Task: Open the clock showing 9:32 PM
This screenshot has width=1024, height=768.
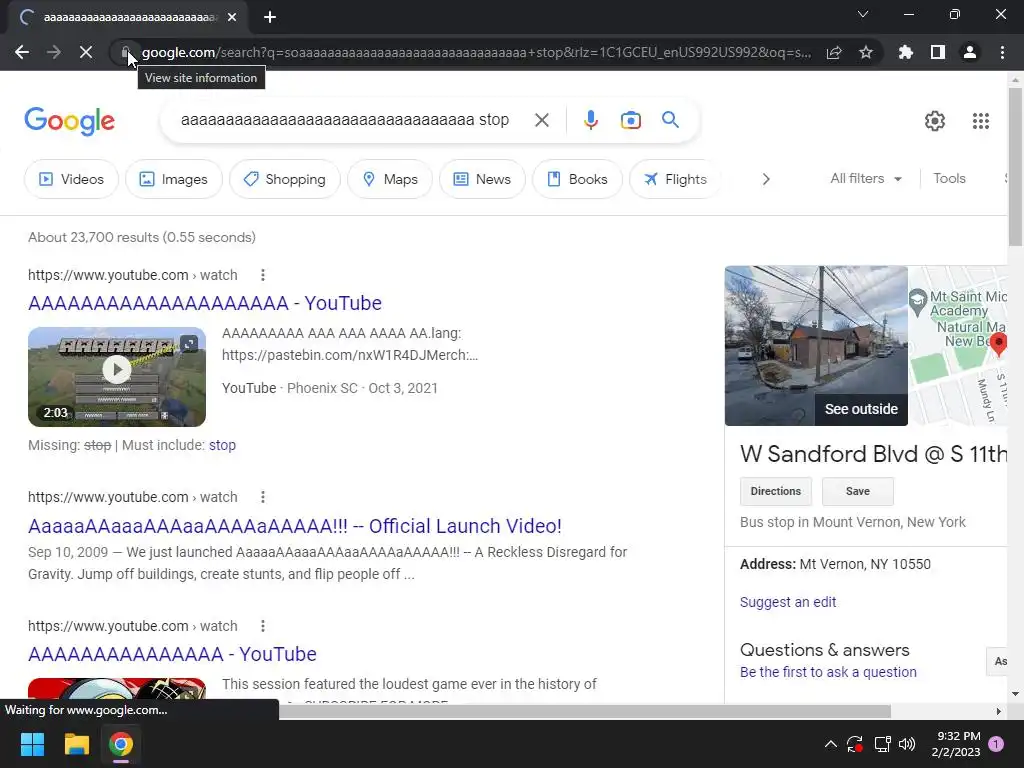Action: 955,744
